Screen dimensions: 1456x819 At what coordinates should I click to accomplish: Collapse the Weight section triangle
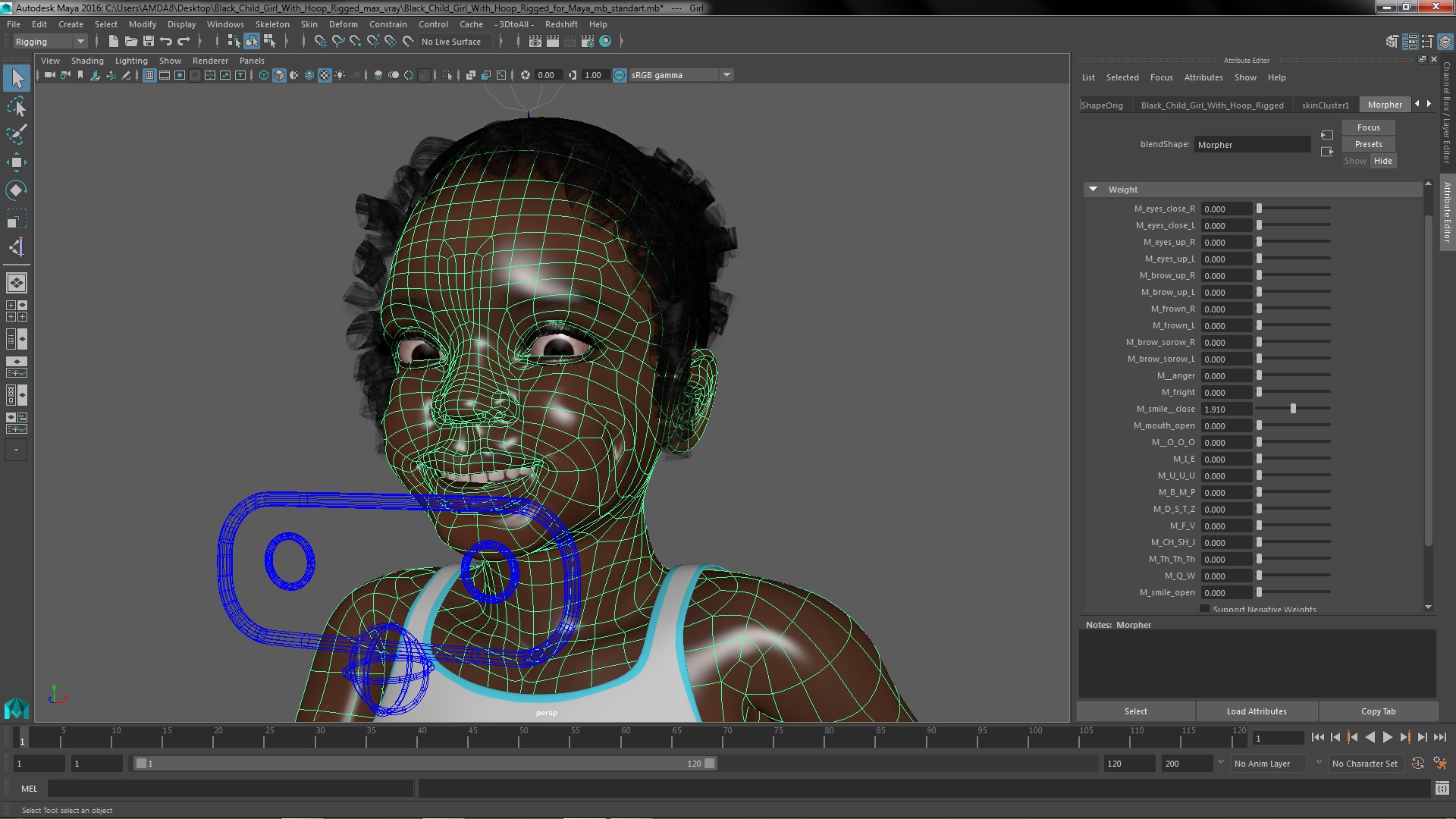(x=1093, y=190)
